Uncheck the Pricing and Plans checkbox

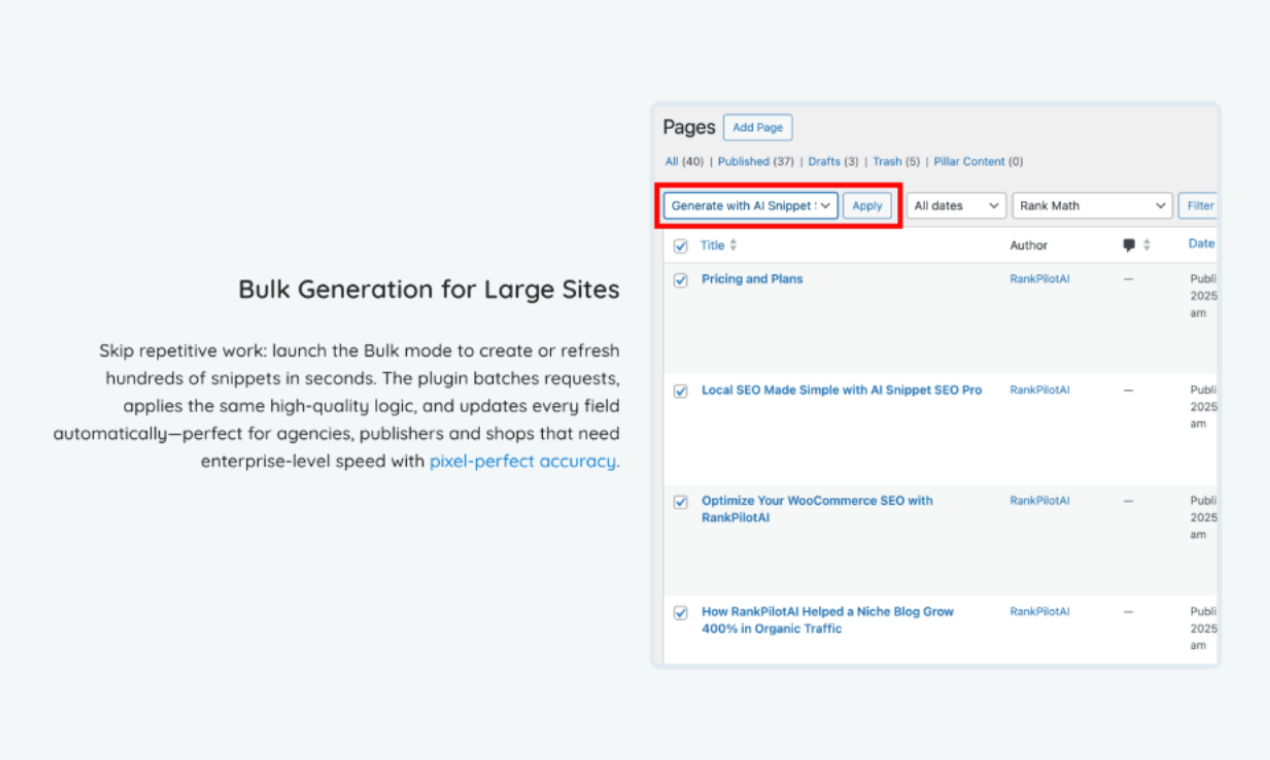pos(681,281)
